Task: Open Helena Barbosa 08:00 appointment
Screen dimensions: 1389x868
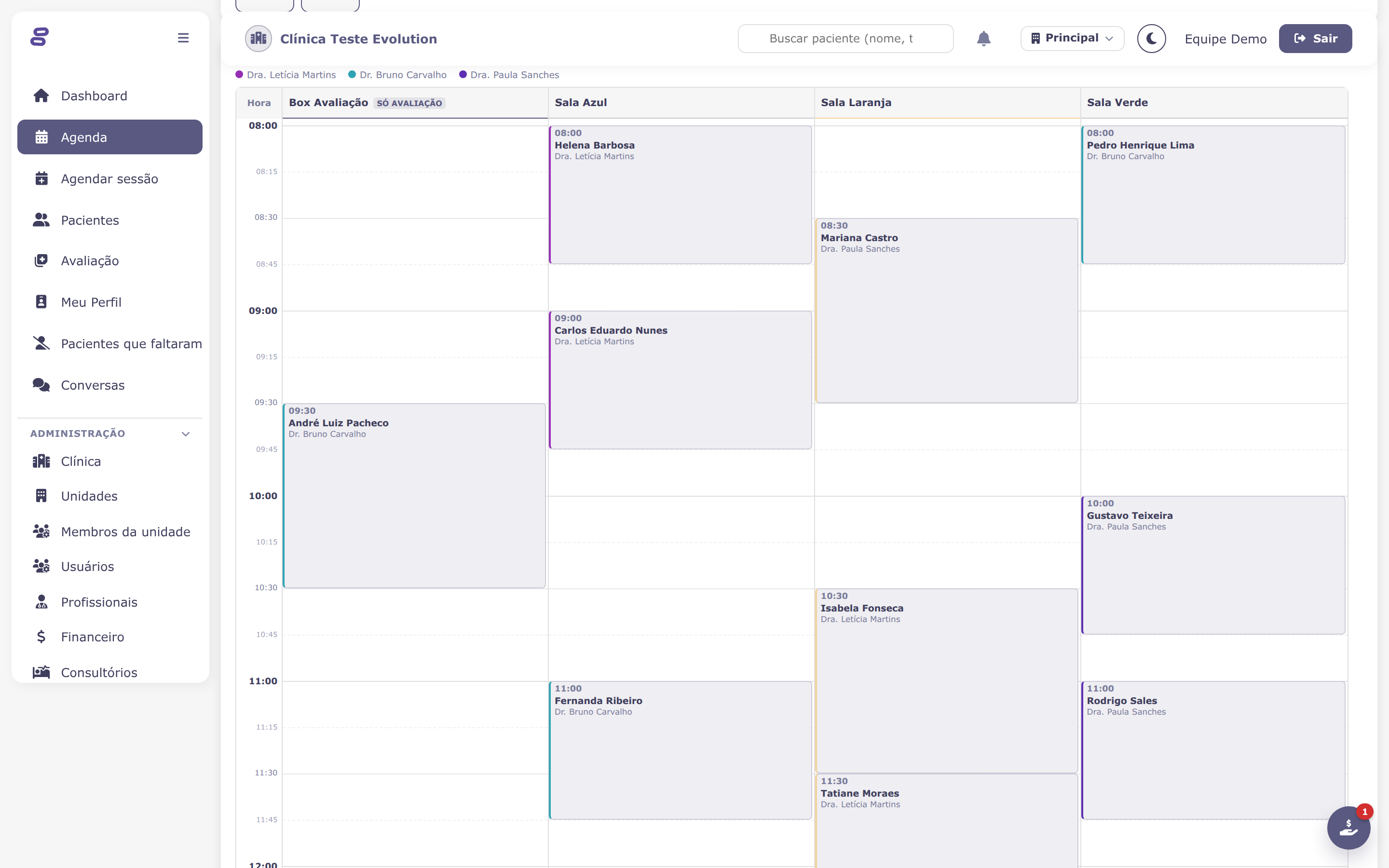Action: coord(680,195)
